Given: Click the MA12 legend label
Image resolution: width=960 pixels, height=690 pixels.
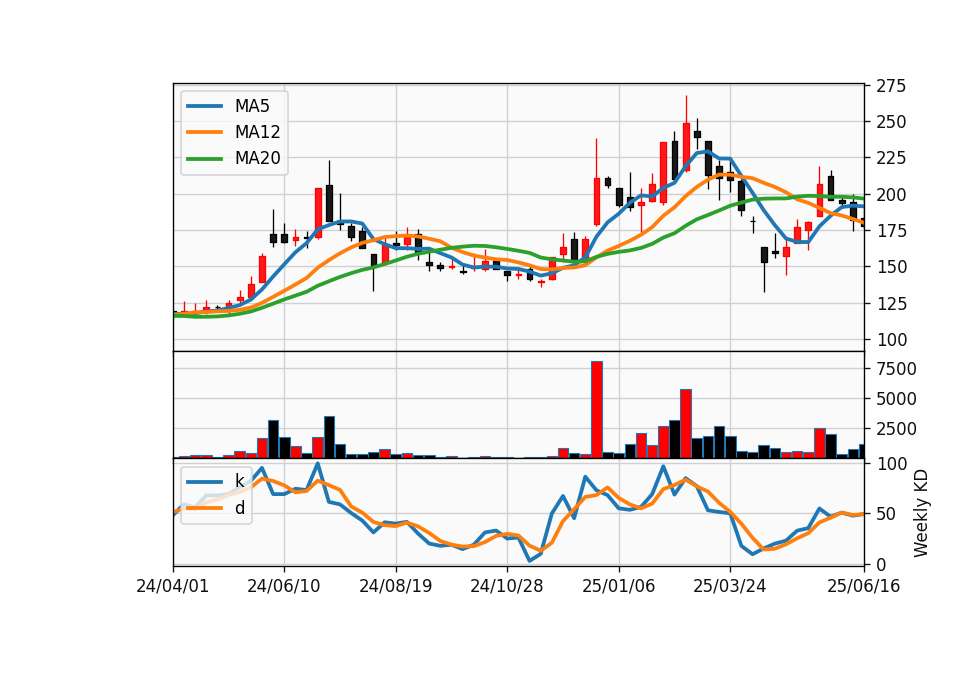Looking at the screenshot, I should click(257, 132).
